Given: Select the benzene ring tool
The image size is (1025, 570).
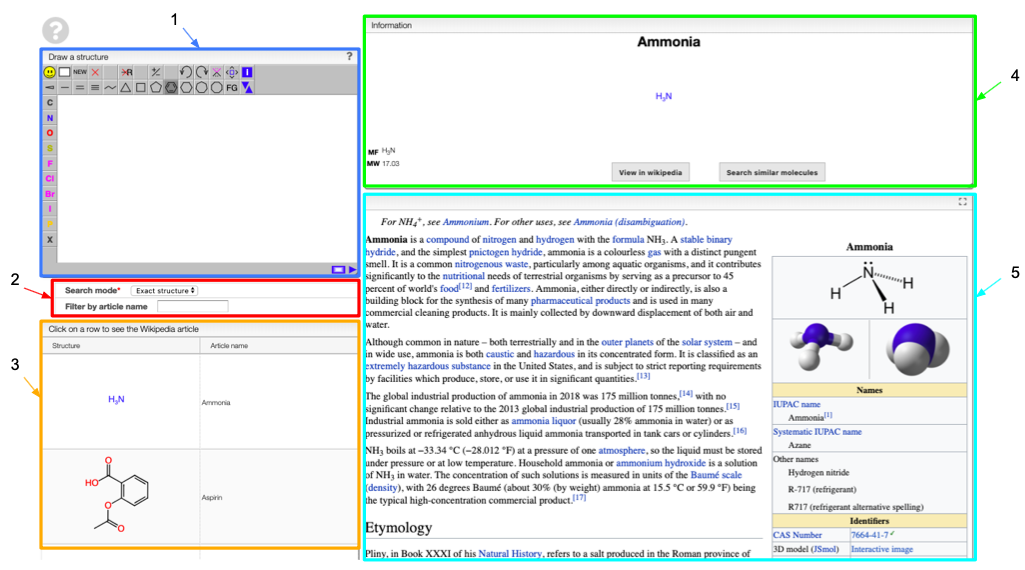Looking at the screenshot, I should [171, 88].
